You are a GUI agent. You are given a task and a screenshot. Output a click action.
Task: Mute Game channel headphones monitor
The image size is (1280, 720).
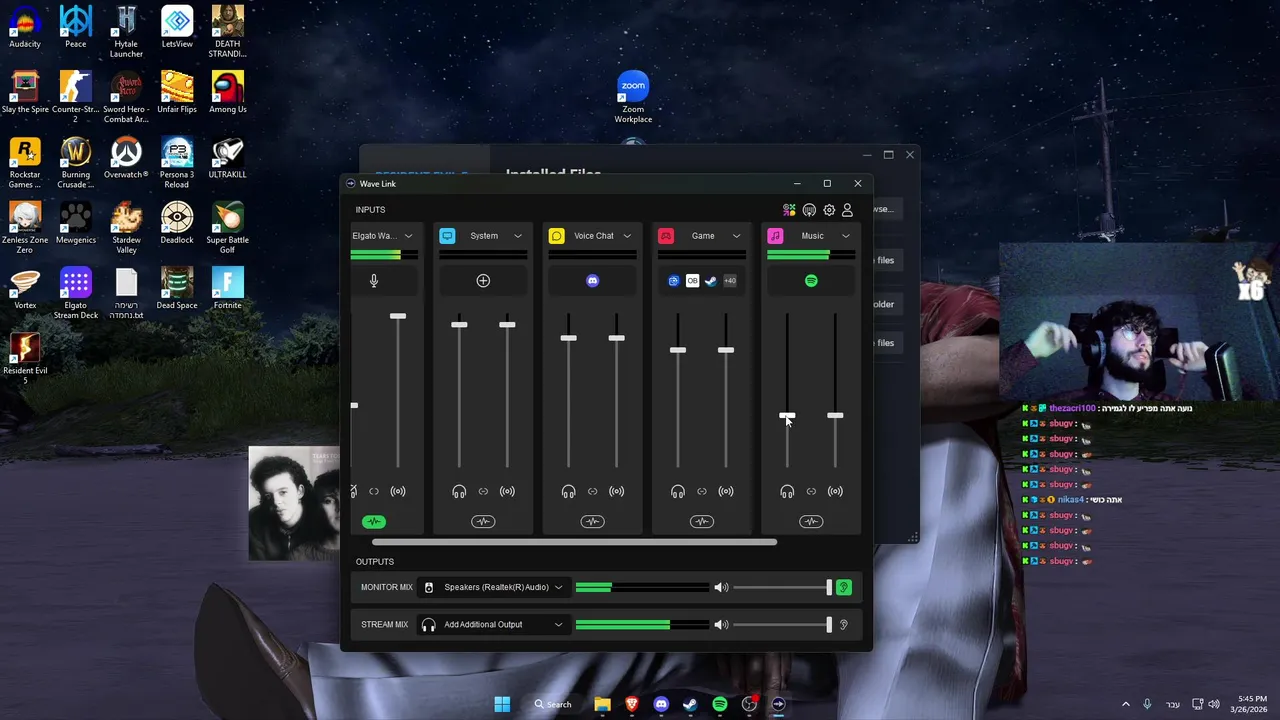coord(678,491)
